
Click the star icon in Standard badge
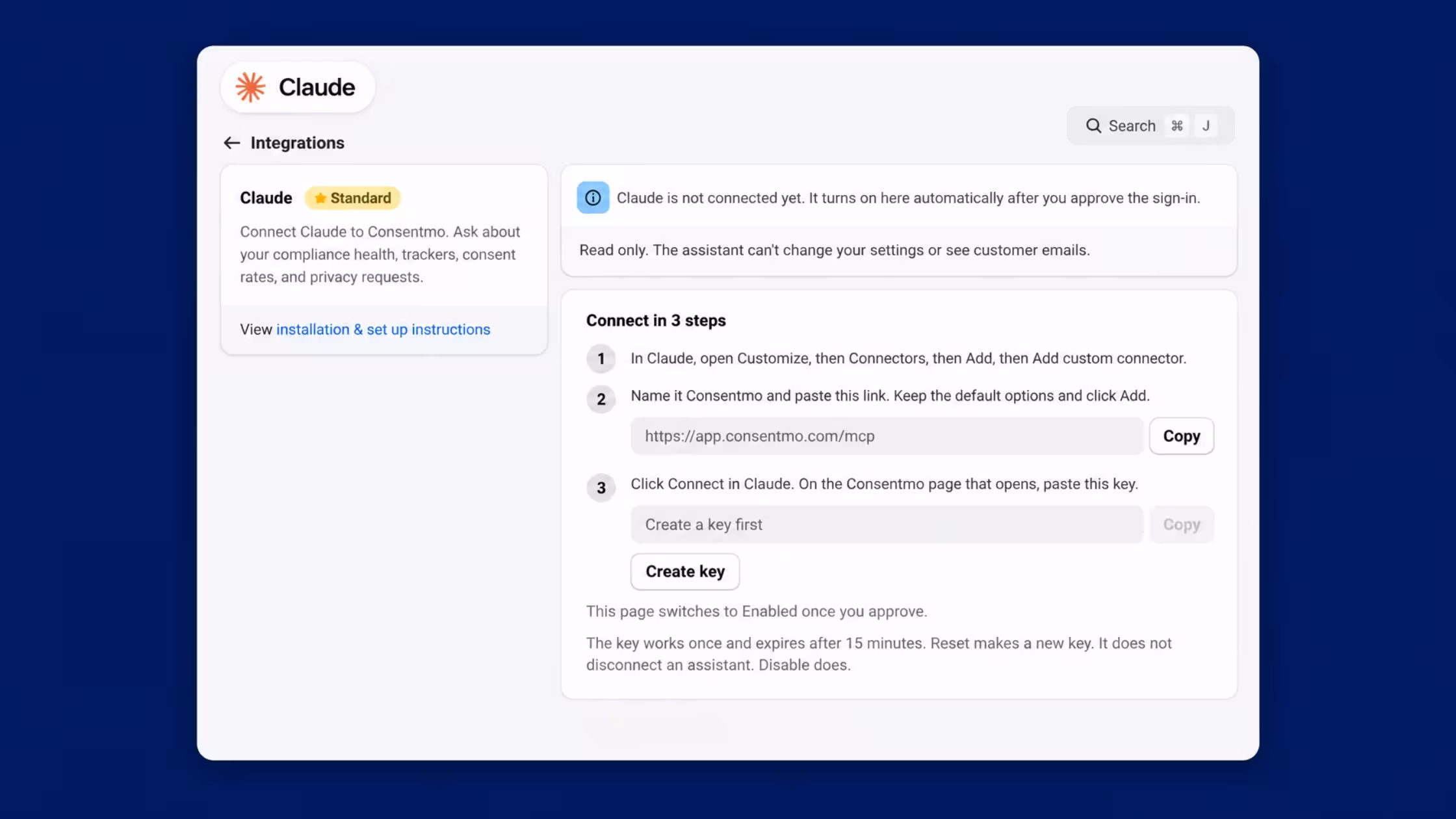pos(320,198)
